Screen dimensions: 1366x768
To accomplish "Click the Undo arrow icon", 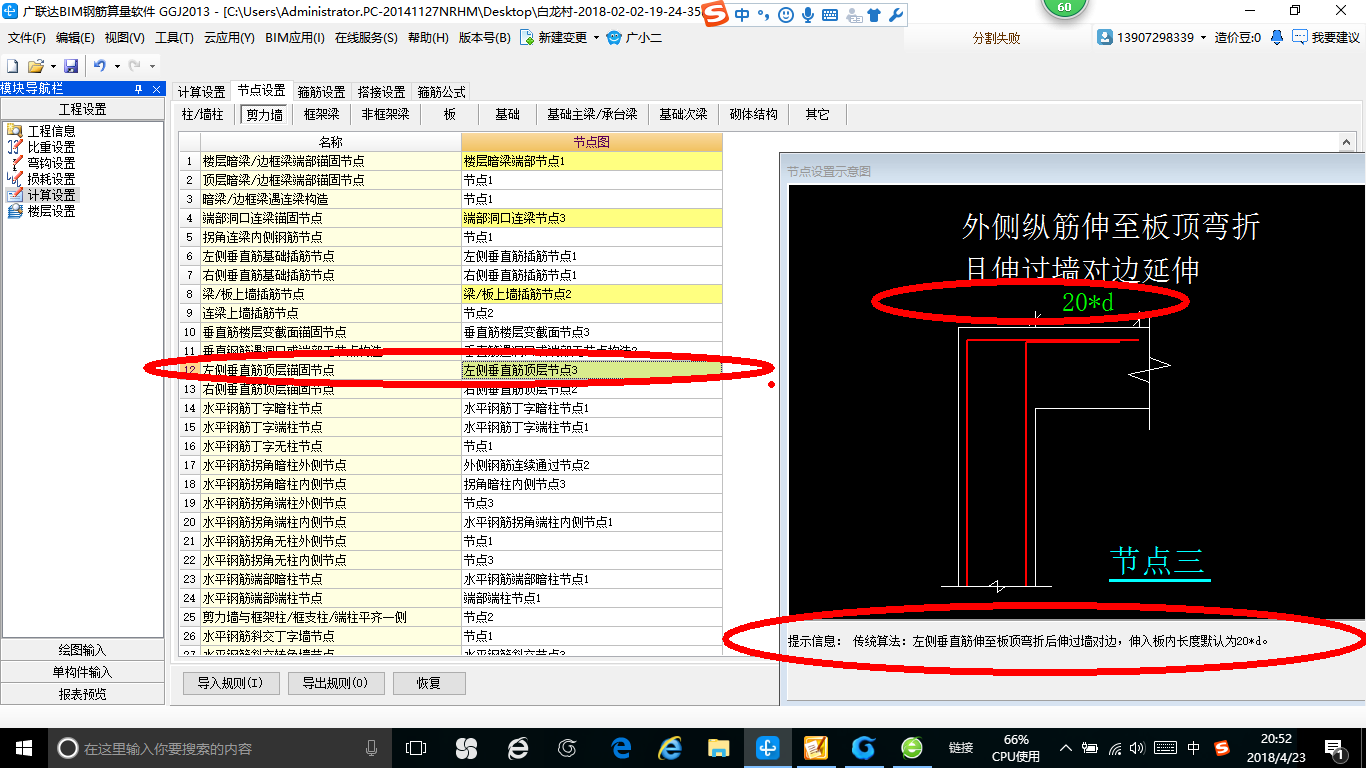I will (x=99, y=66).
